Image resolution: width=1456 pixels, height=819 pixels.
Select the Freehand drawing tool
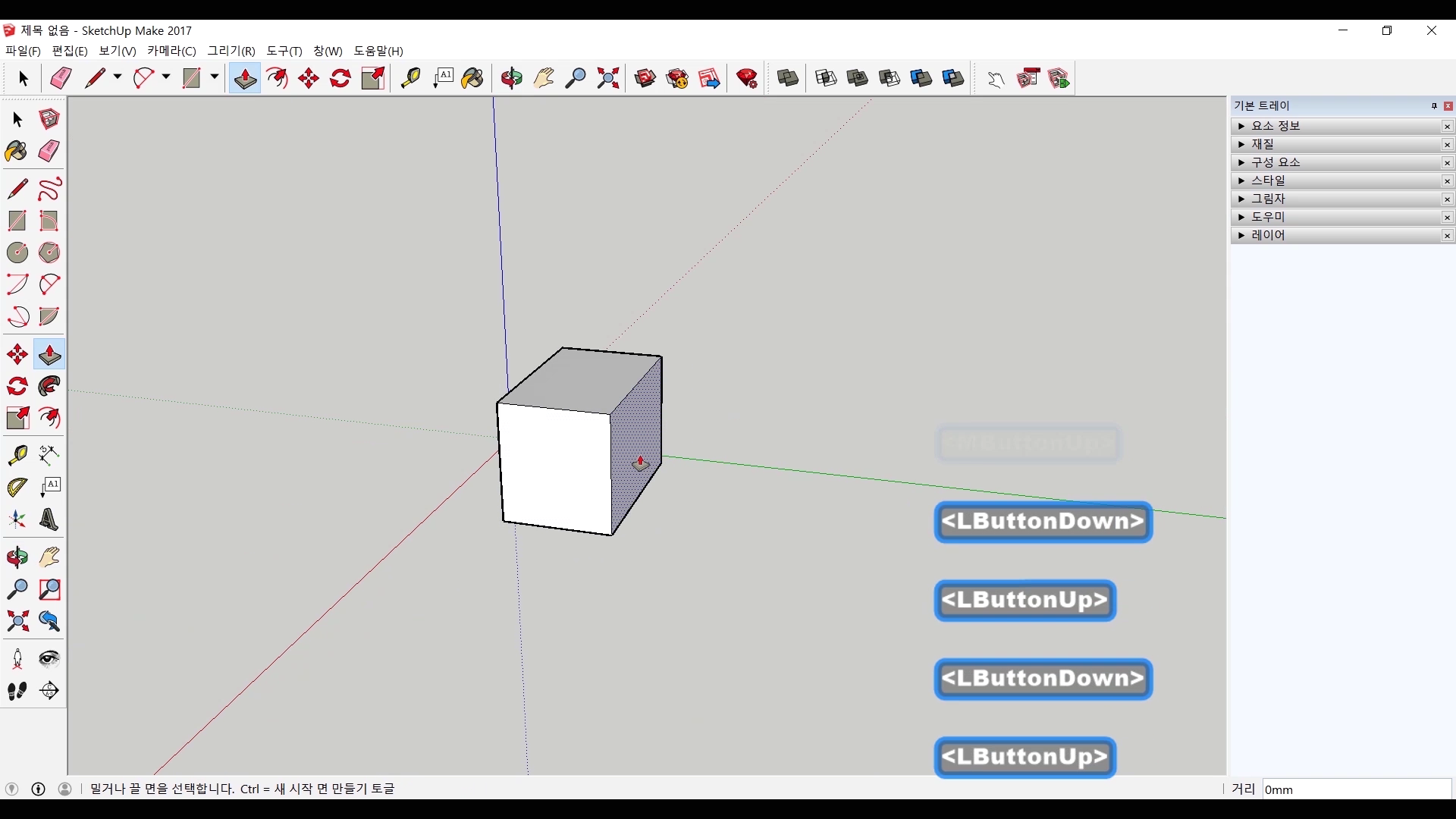[x=49, y=188]
